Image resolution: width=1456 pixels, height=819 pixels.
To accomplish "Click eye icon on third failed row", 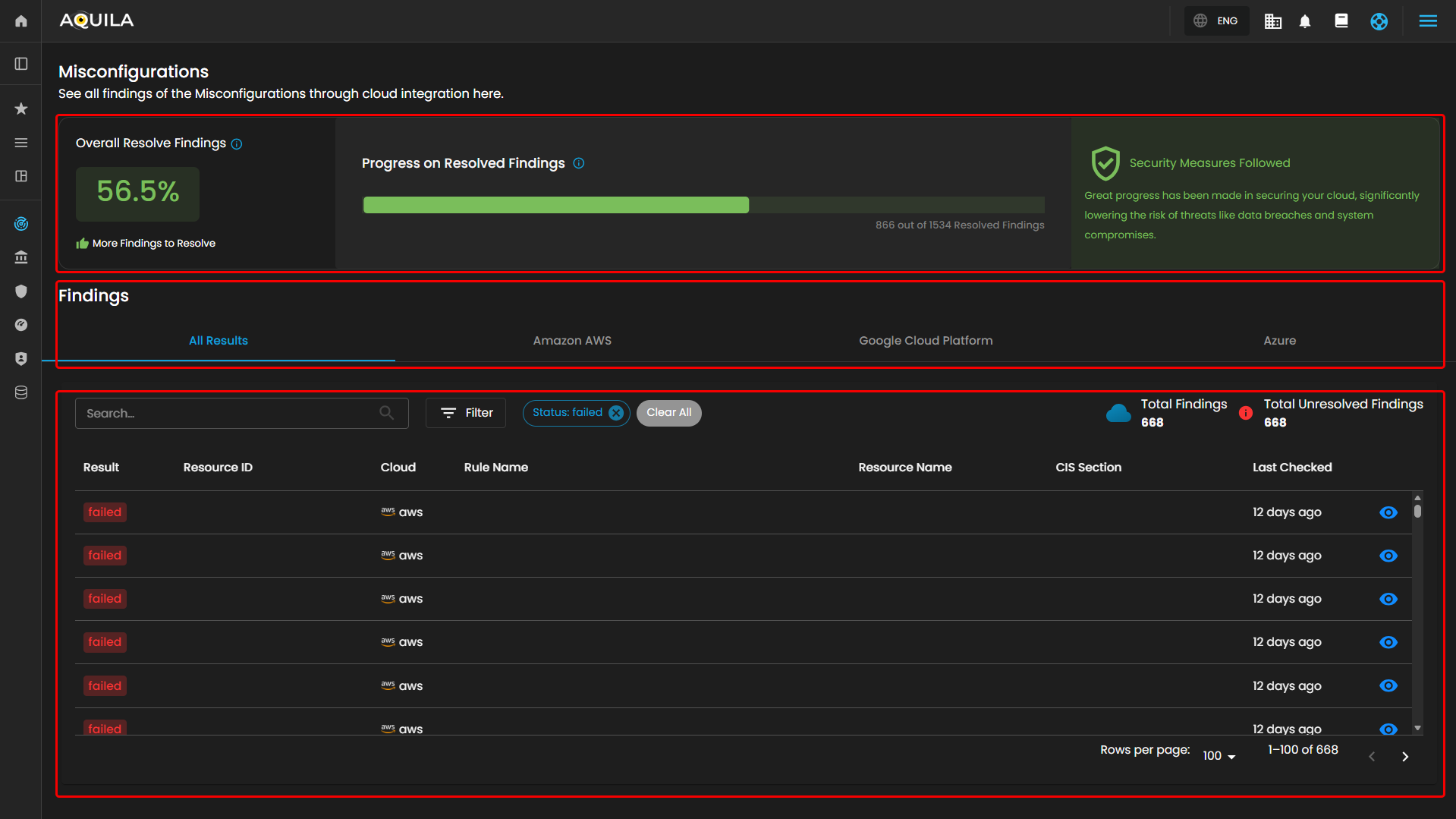I will [1388, 599].
